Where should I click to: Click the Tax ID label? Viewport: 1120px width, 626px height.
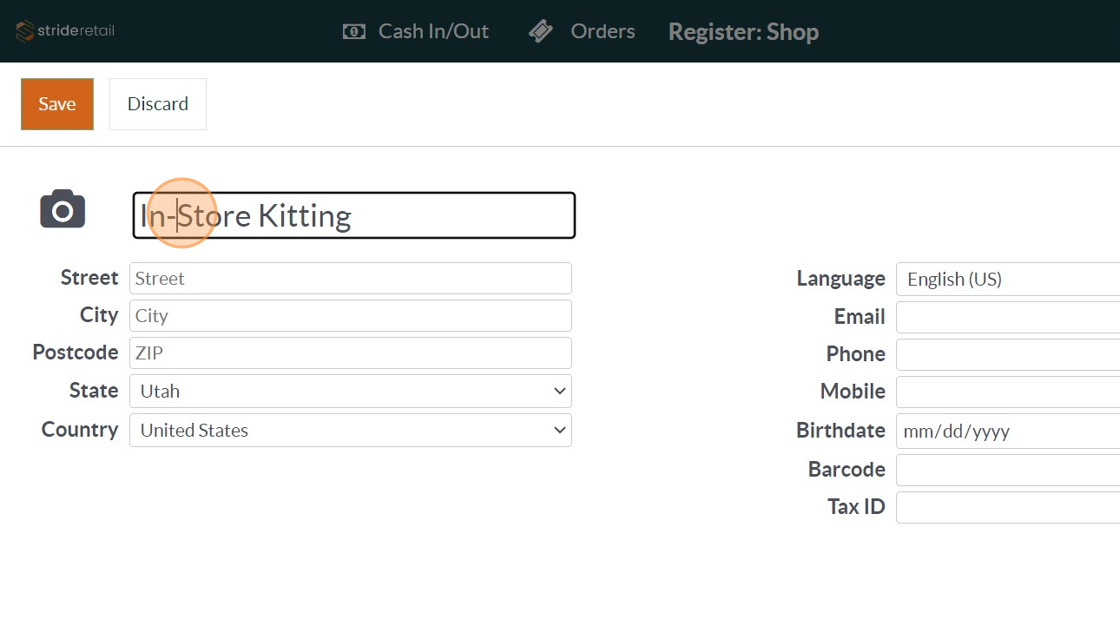(x=856, y=507)
